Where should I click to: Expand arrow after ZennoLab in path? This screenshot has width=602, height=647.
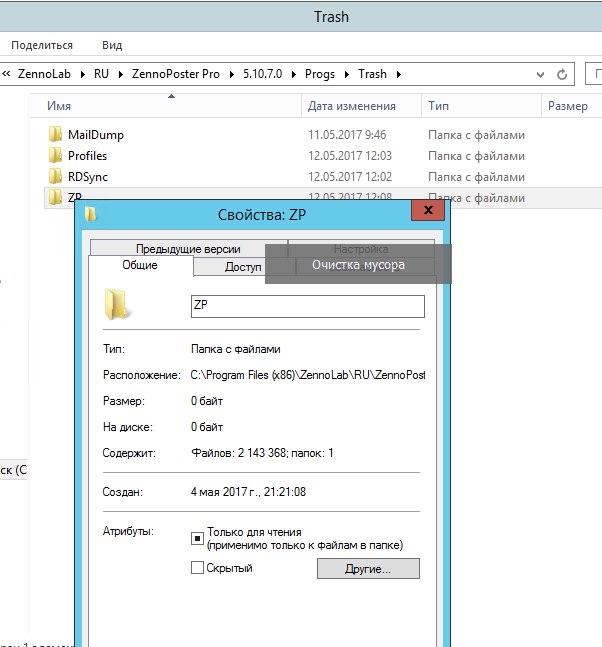tap(83, 74)
